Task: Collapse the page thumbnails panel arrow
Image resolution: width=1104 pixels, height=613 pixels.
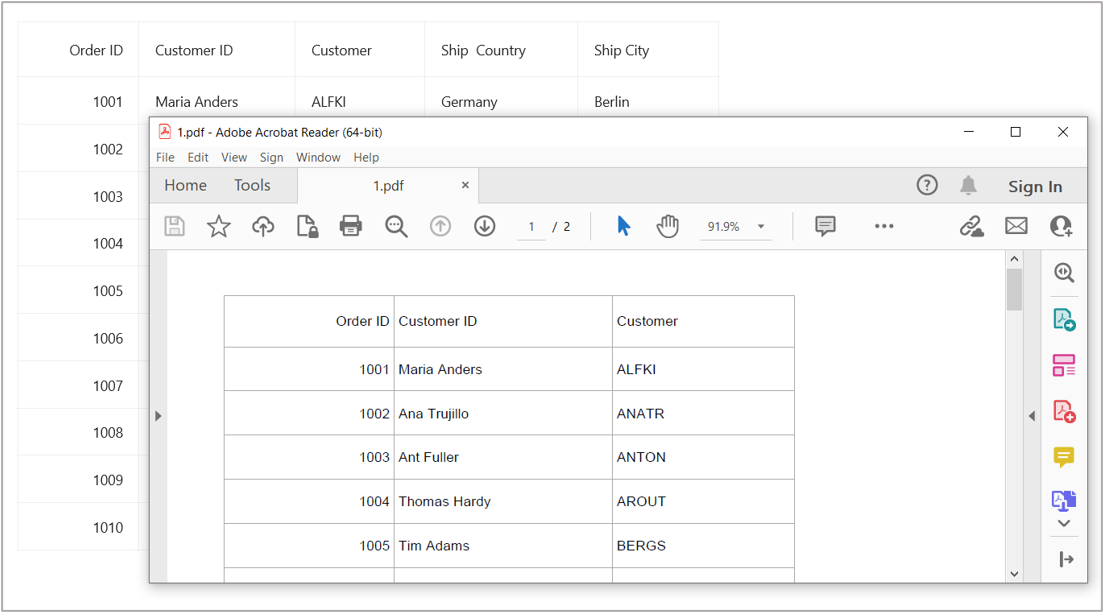Action: pyautogui.click(x=159, y=416)
